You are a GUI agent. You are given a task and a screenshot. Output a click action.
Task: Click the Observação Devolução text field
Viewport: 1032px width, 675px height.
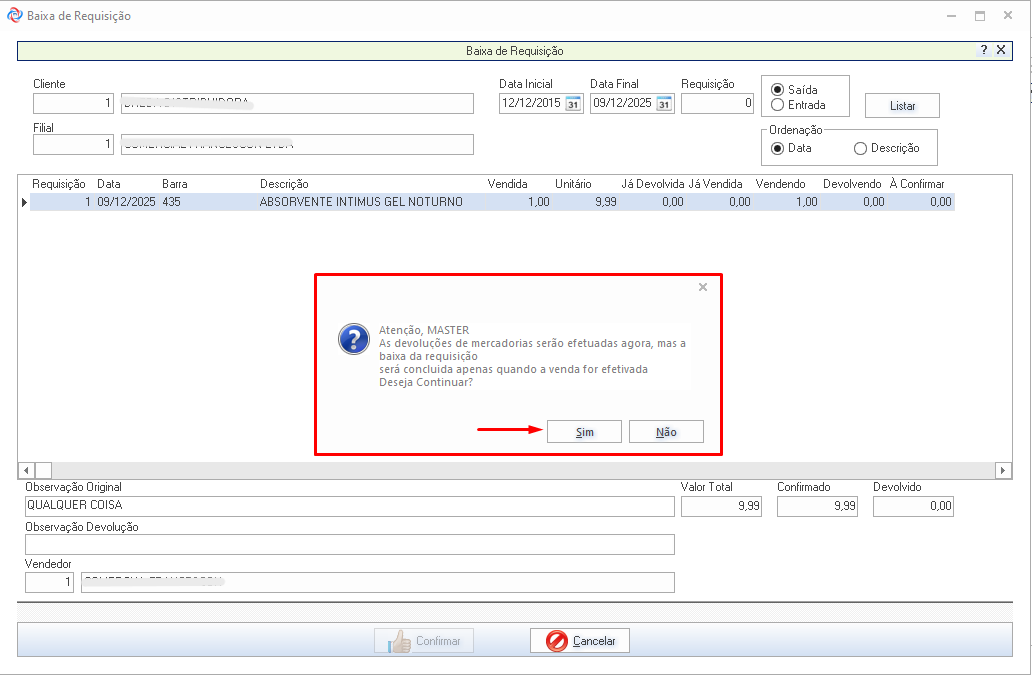click(349, 544)
